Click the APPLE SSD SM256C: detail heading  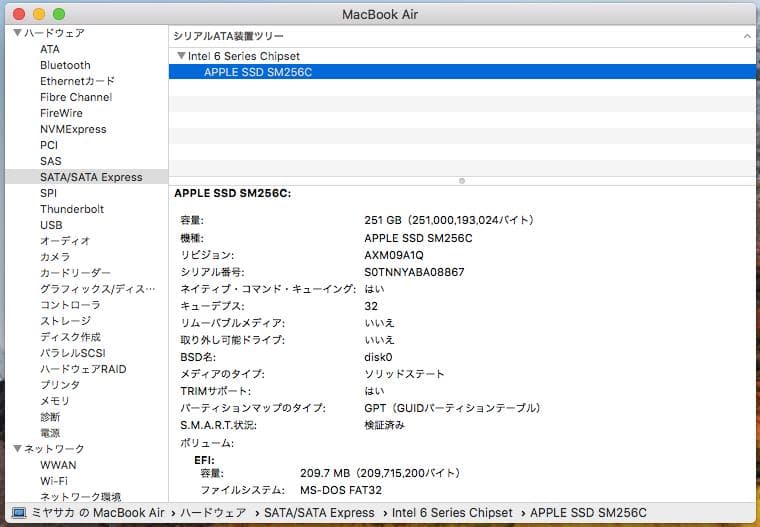click(x=233, y=193)
